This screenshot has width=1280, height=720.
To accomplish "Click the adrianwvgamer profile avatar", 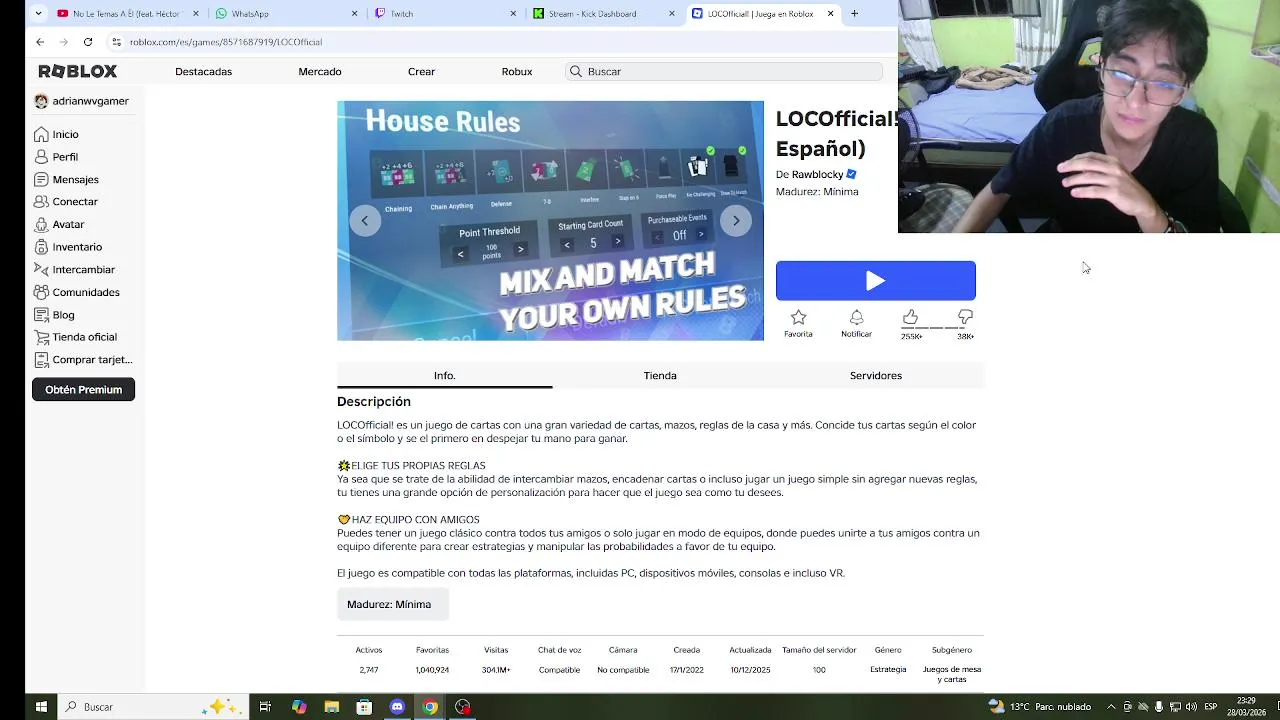I will click(x=41, y=101).
